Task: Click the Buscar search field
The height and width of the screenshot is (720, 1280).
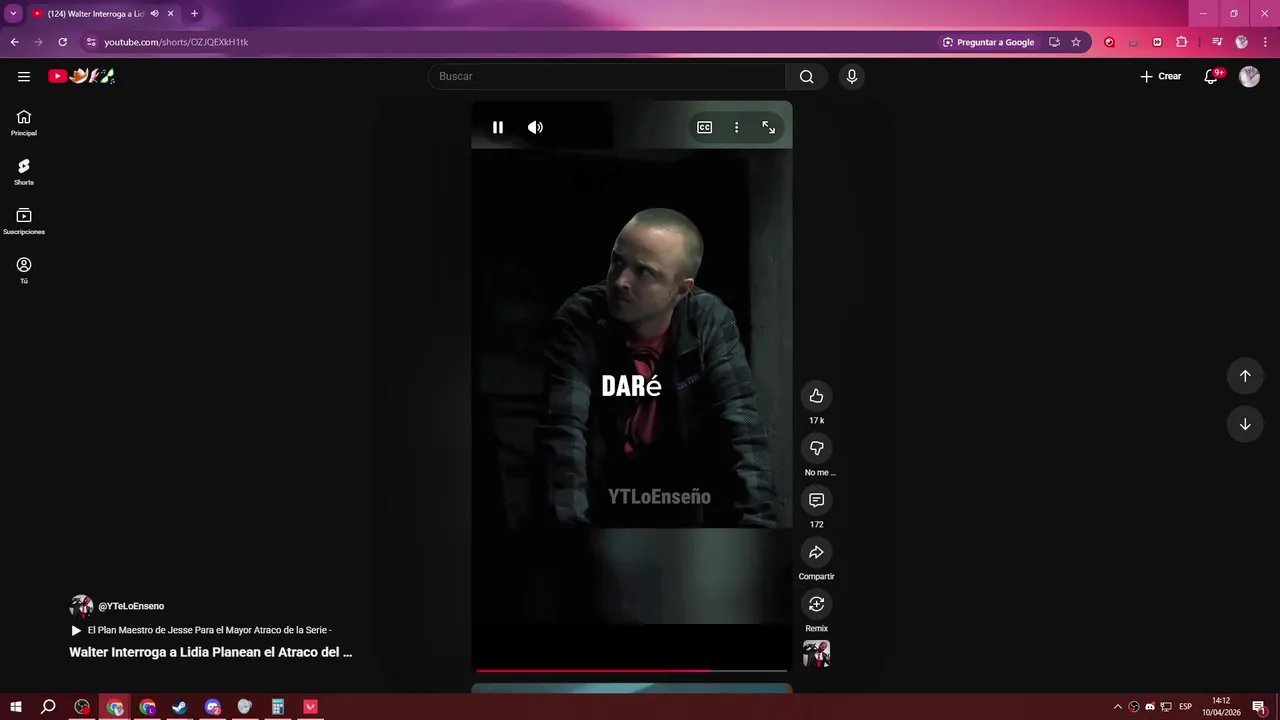Action: [607, 76]
